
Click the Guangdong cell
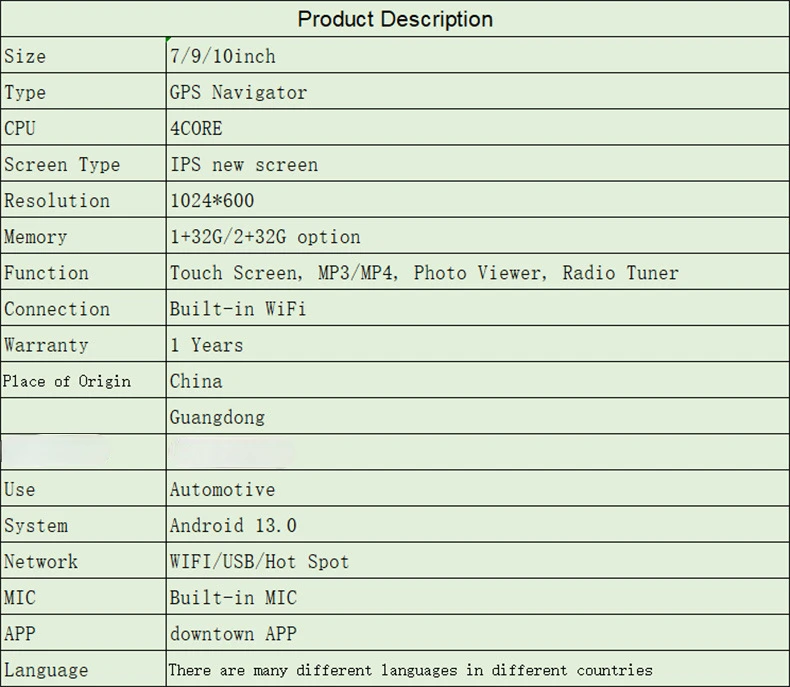point(477,417)
